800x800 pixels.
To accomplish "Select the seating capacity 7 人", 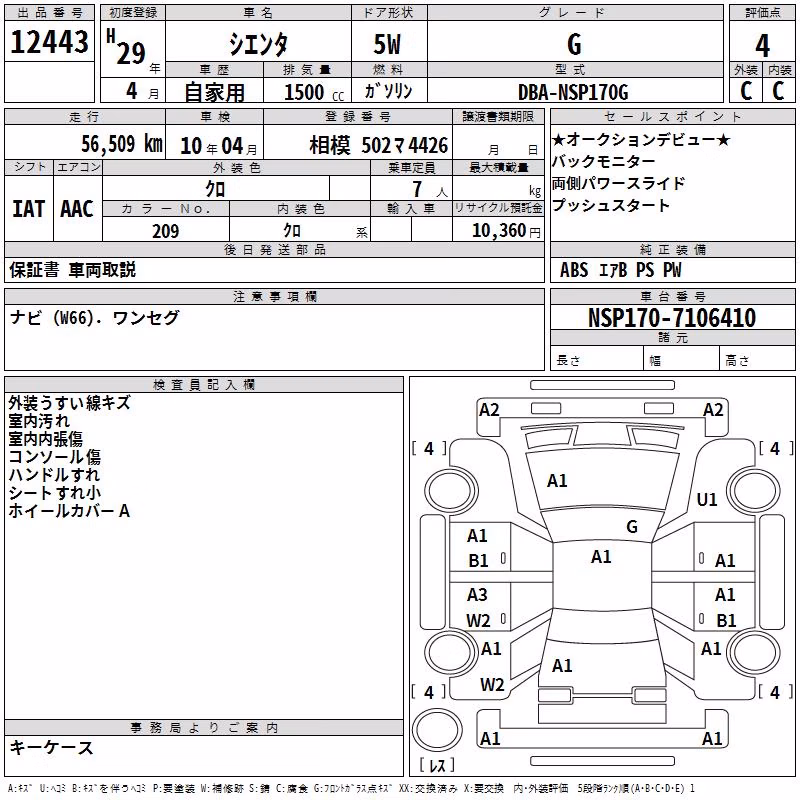I will tap(430, 190).
